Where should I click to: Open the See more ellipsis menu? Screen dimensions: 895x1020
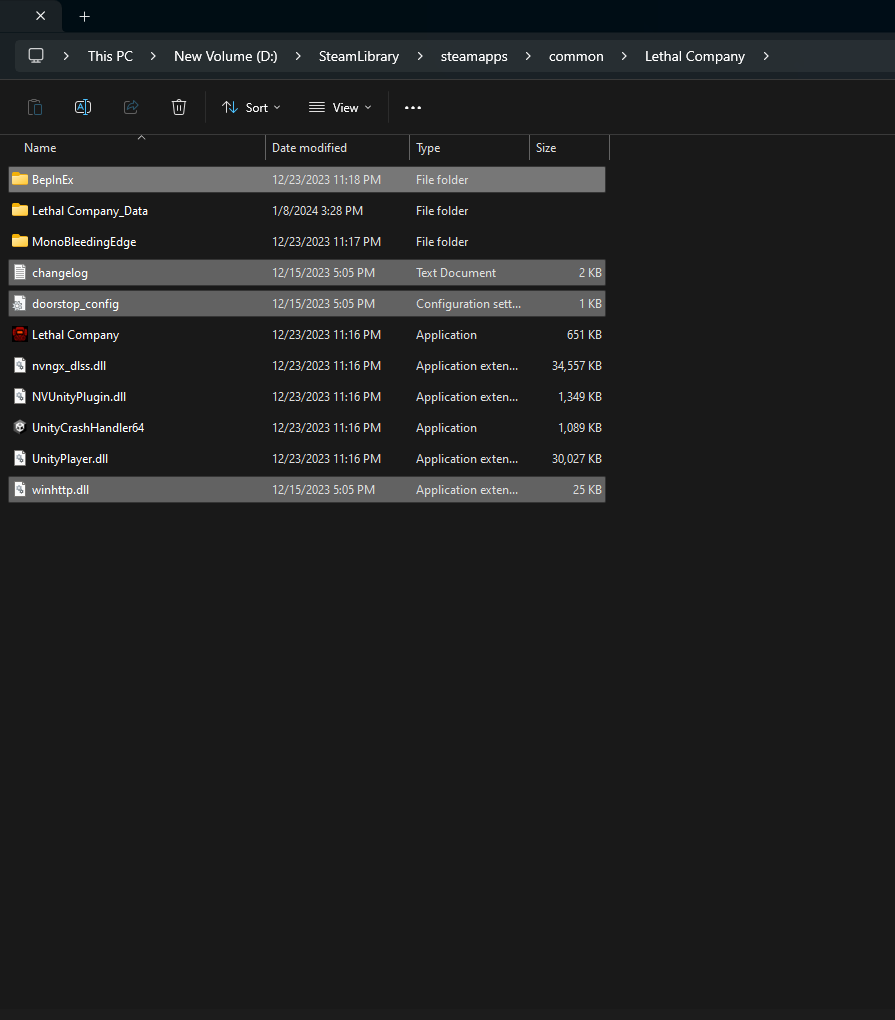[413, 107]
